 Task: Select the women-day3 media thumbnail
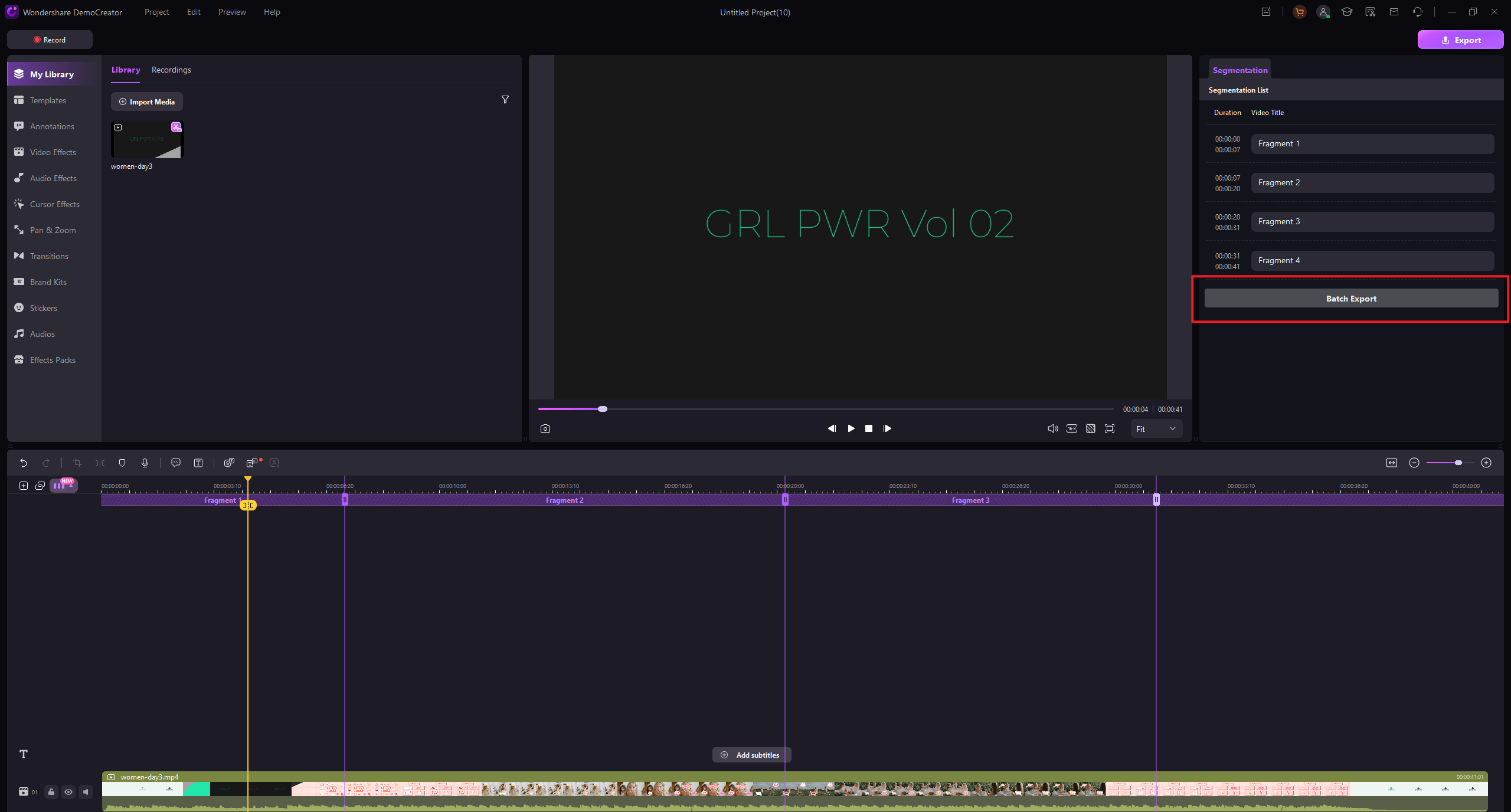pyautogui.click(x=148, y=140)
